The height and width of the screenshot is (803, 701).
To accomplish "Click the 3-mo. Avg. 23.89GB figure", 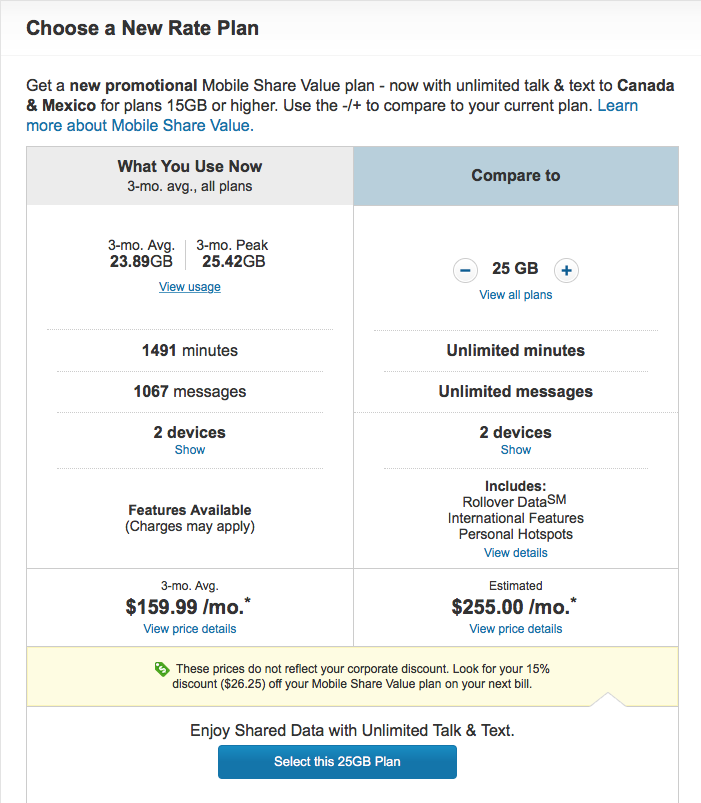I will [x=141, y=262].
